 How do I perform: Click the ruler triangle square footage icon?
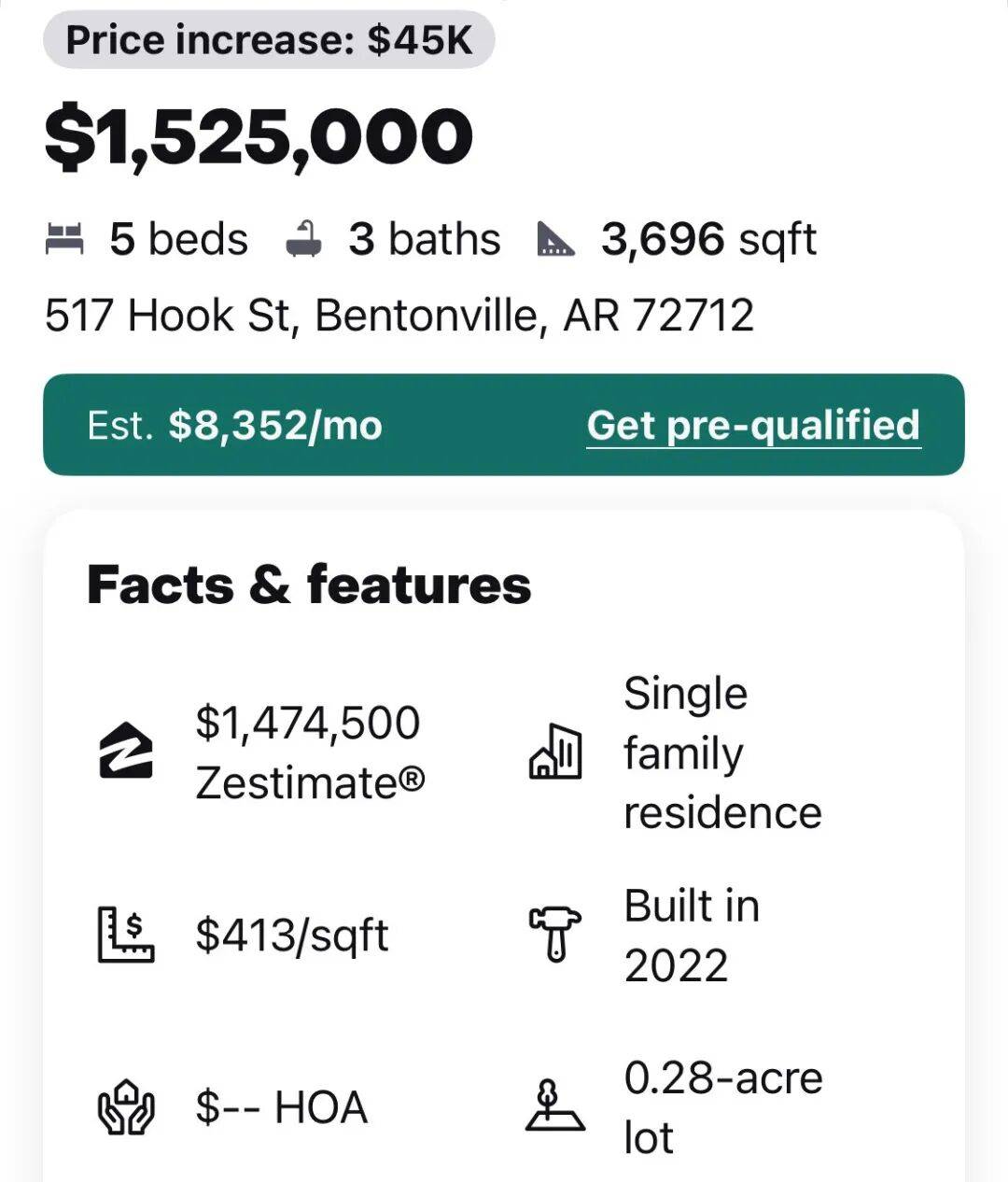[x=556, y=239]
